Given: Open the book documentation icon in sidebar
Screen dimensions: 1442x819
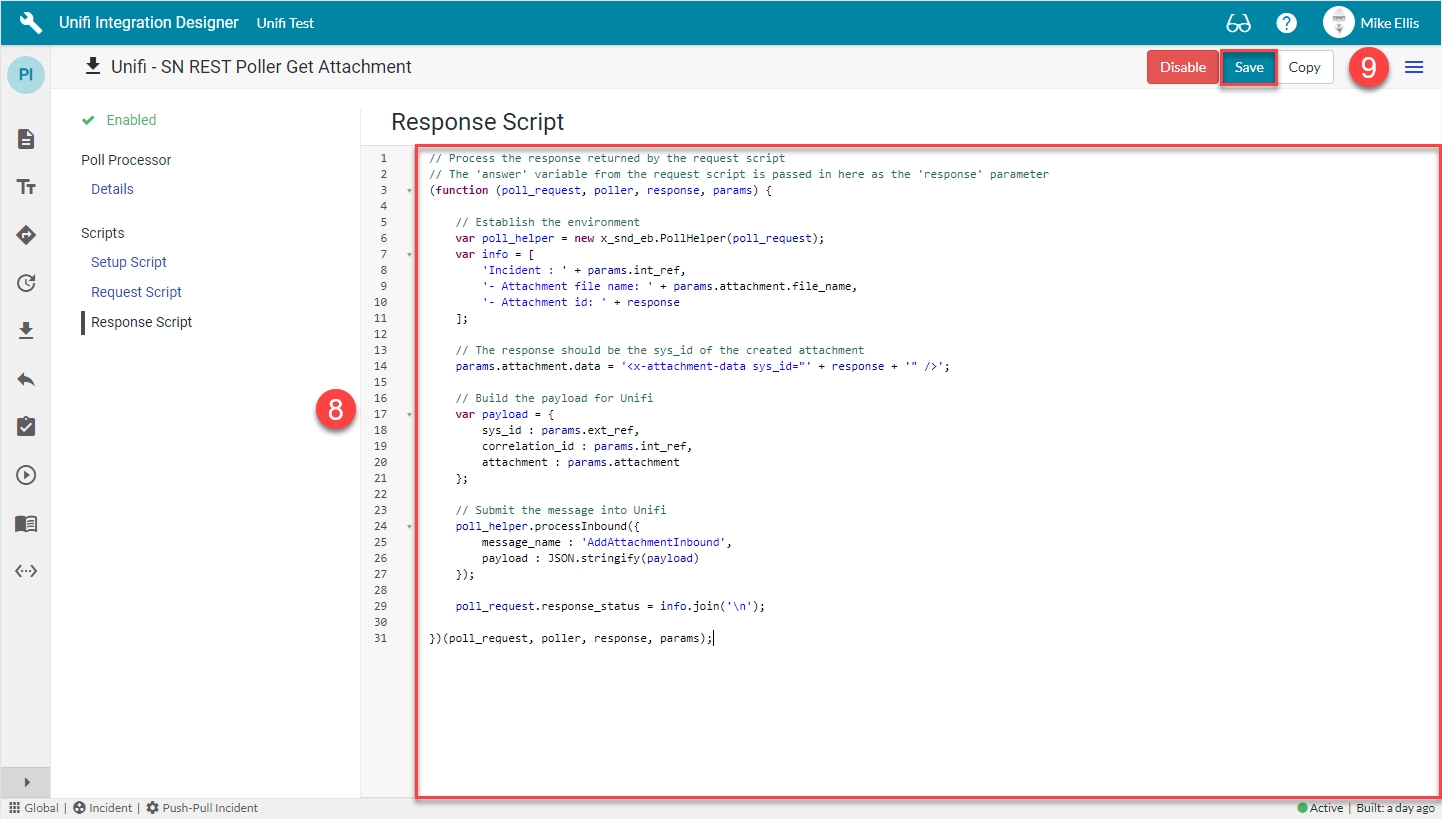Looking at the screenshot, I should coord(26,523).
